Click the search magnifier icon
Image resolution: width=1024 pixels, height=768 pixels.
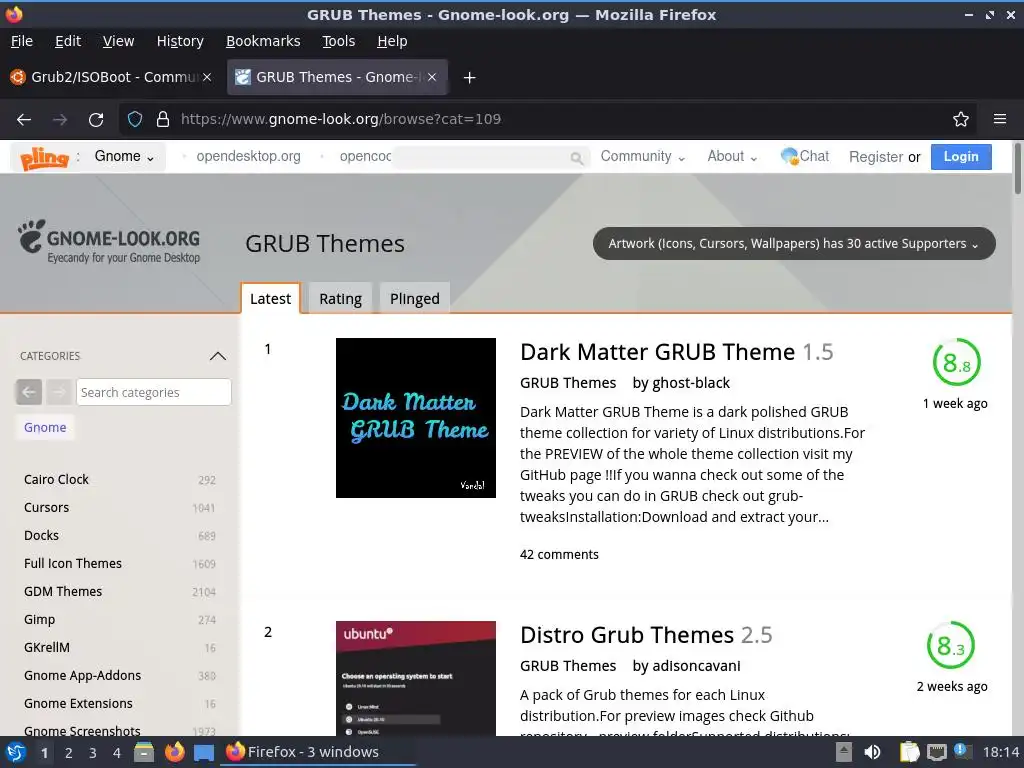coord(576,158)
